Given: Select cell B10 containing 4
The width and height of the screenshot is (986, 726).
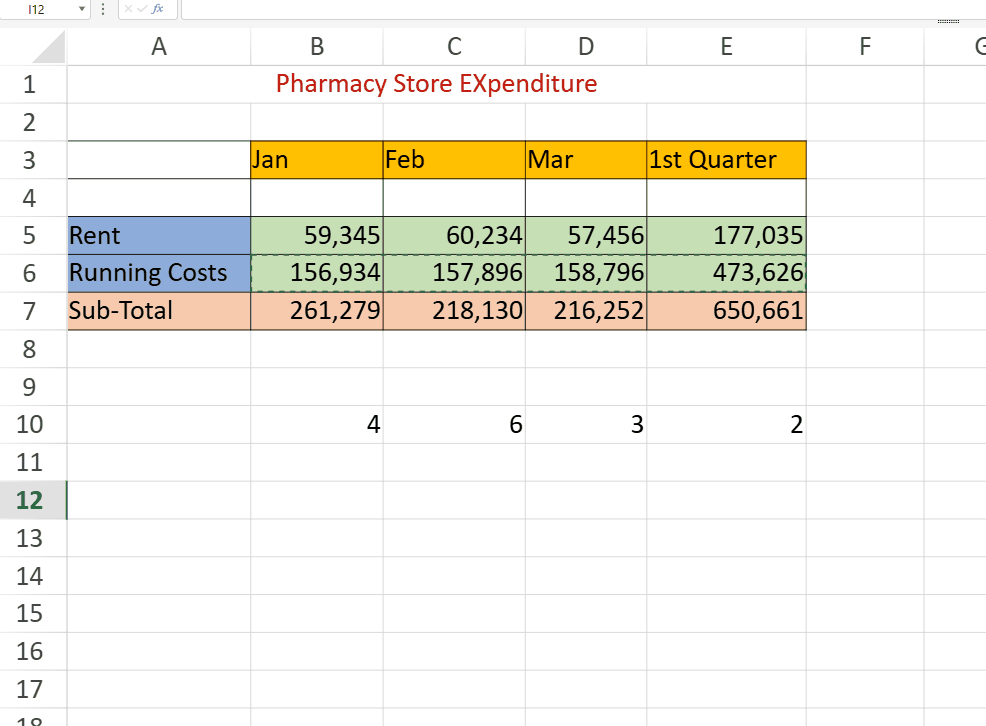Looking at the screenshot, I should coord(317,425).
